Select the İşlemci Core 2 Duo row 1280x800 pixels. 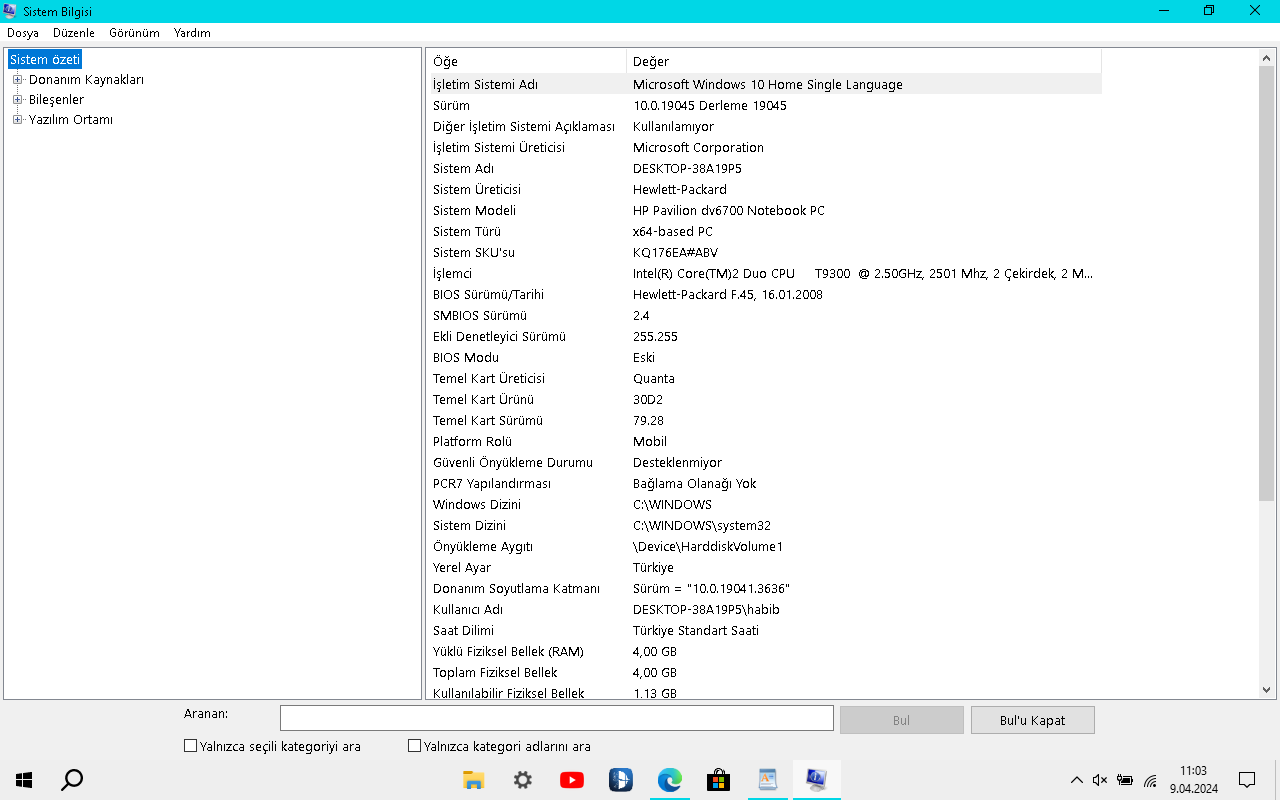click(765, 273)
